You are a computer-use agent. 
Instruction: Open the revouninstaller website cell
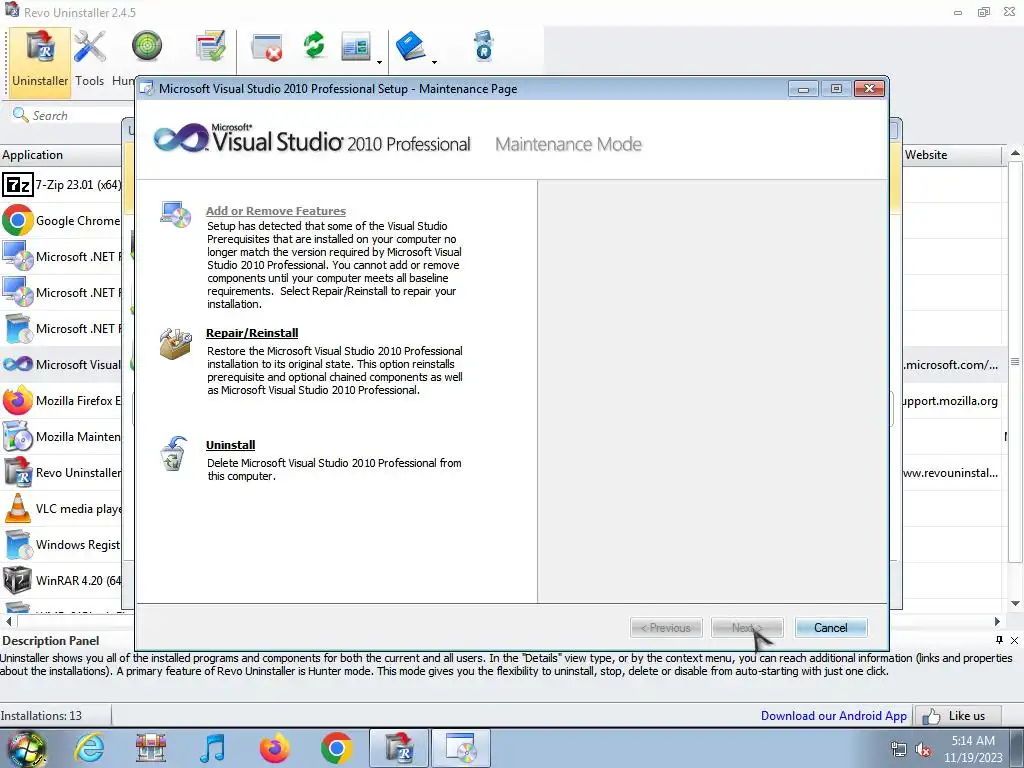tap(951, 473)
